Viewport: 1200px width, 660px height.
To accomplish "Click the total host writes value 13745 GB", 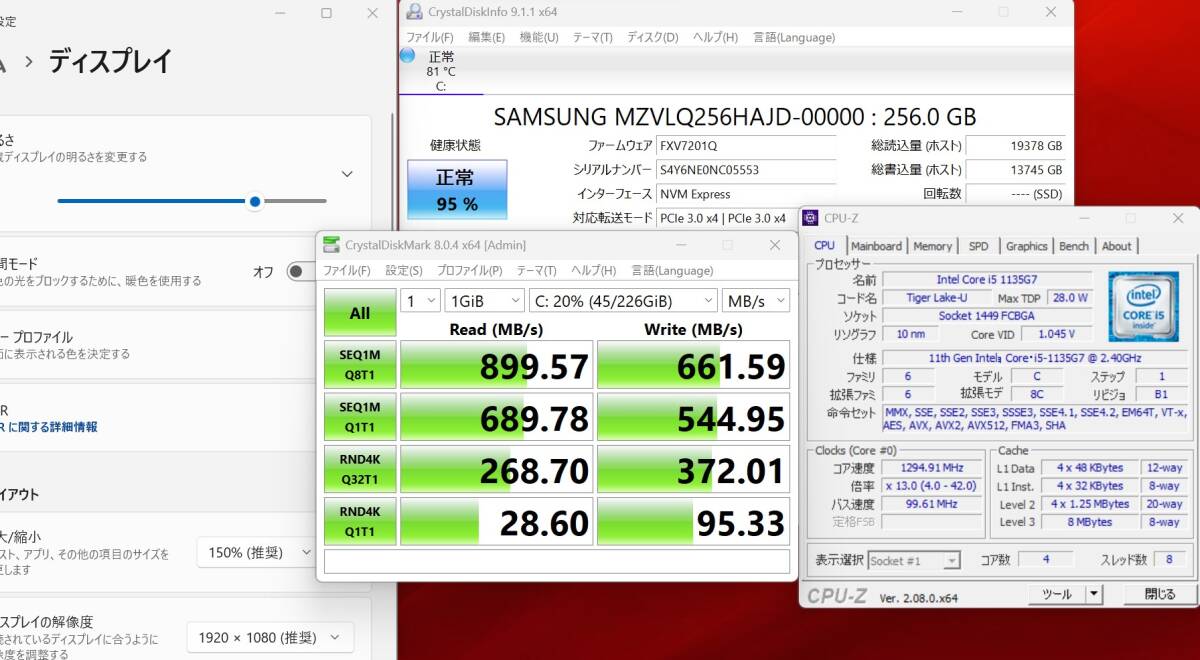I will click(x=1016, y=170).
